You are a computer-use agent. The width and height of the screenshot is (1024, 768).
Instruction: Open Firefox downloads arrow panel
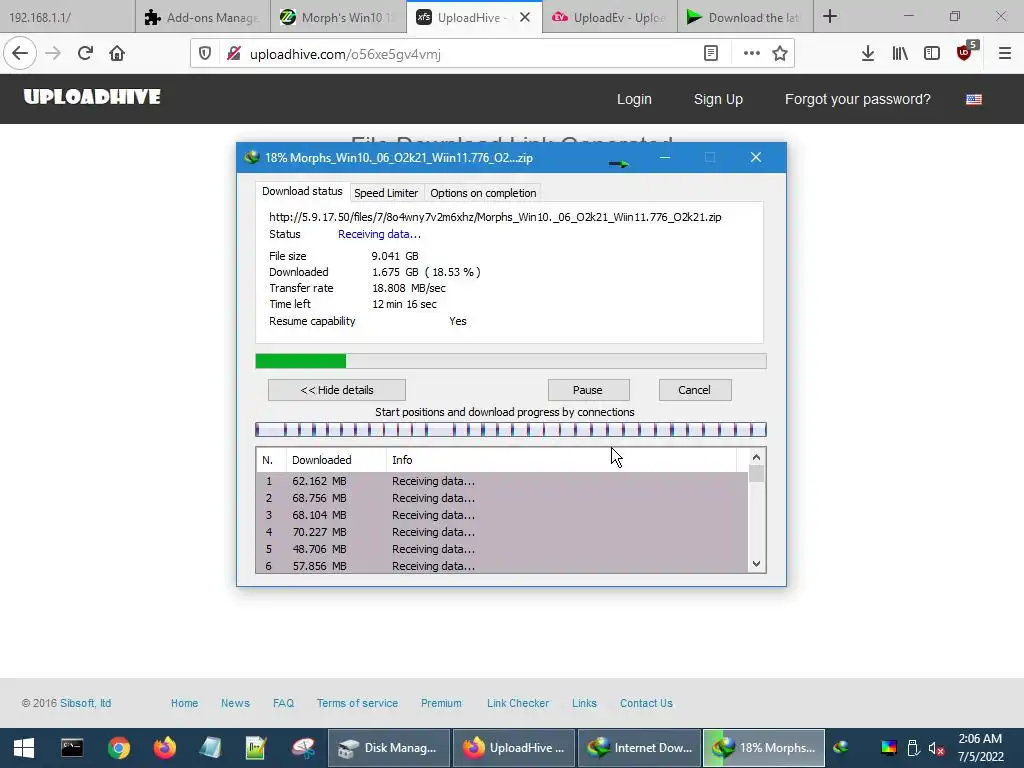(x=868, y=54)
